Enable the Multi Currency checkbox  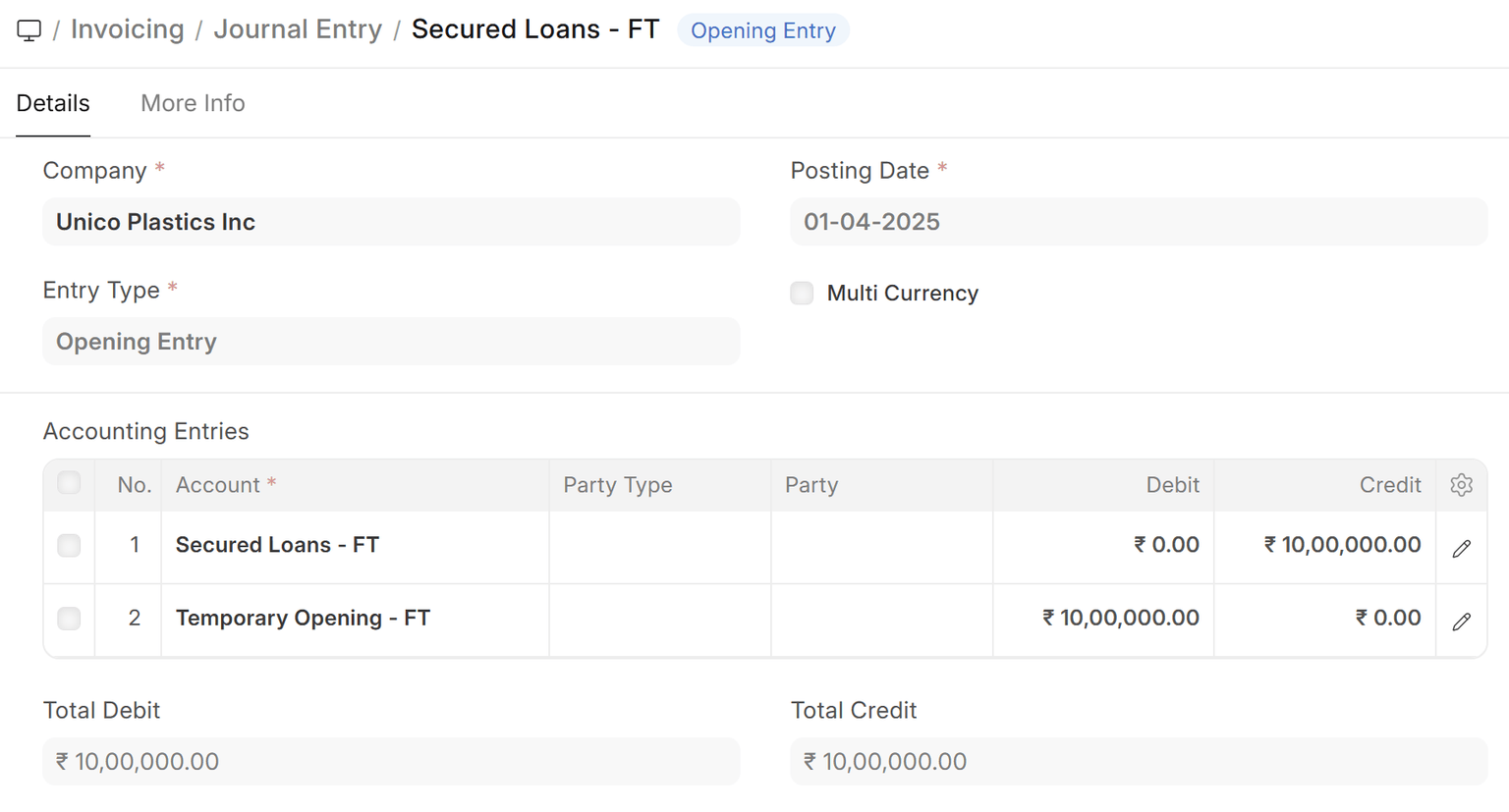(802, 293)
